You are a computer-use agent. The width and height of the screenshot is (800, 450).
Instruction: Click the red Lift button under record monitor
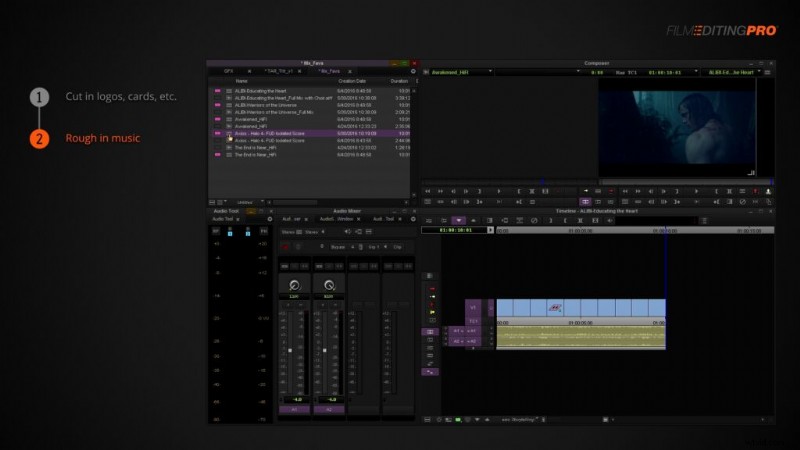tap(756, 191)
